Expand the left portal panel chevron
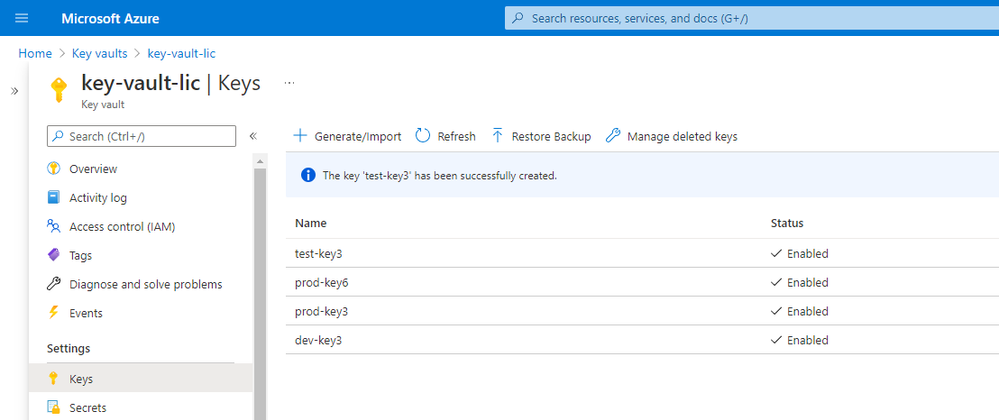 click(x=15, y=91)
